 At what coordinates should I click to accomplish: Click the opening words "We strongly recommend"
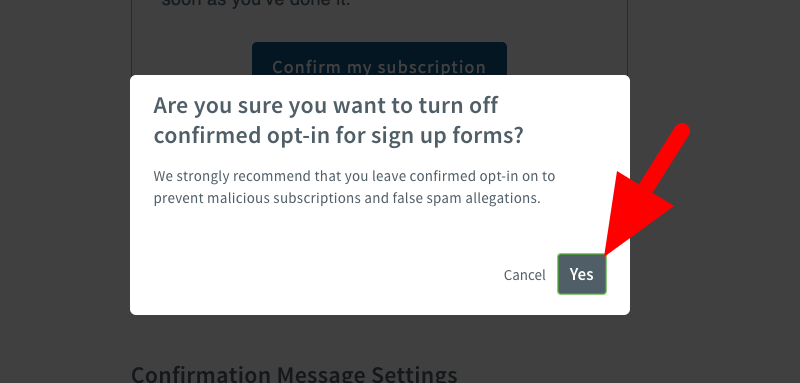click(x=223, y=176)
